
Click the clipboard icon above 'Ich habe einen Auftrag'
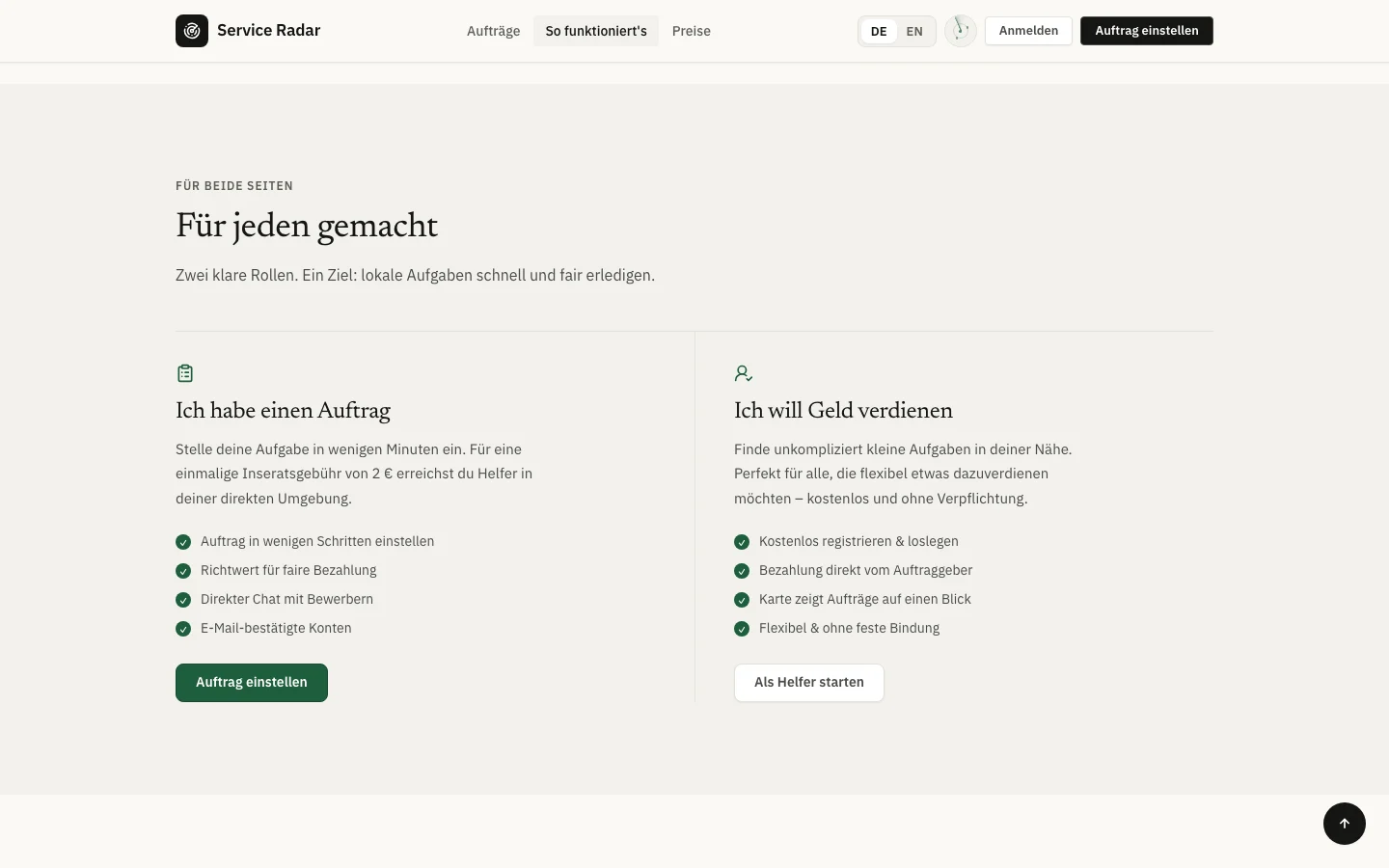[185, 373]
